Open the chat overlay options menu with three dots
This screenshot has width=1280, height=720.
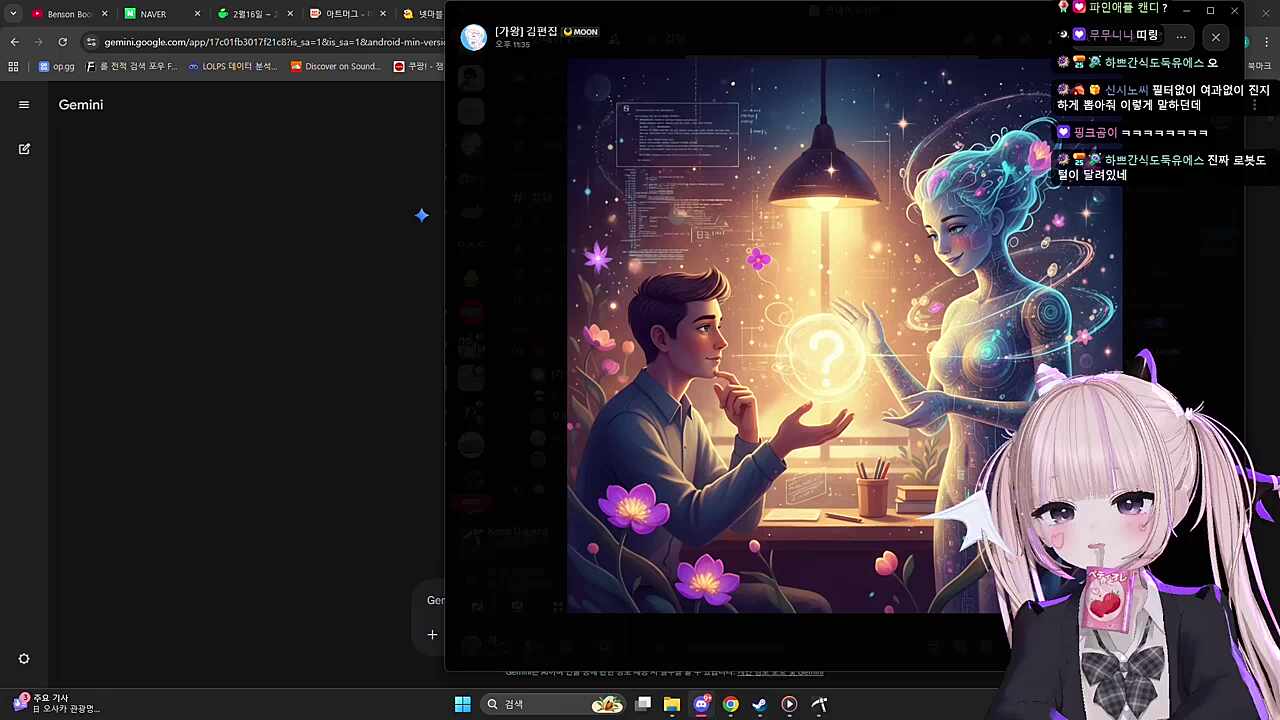(x=1181, y=36)
